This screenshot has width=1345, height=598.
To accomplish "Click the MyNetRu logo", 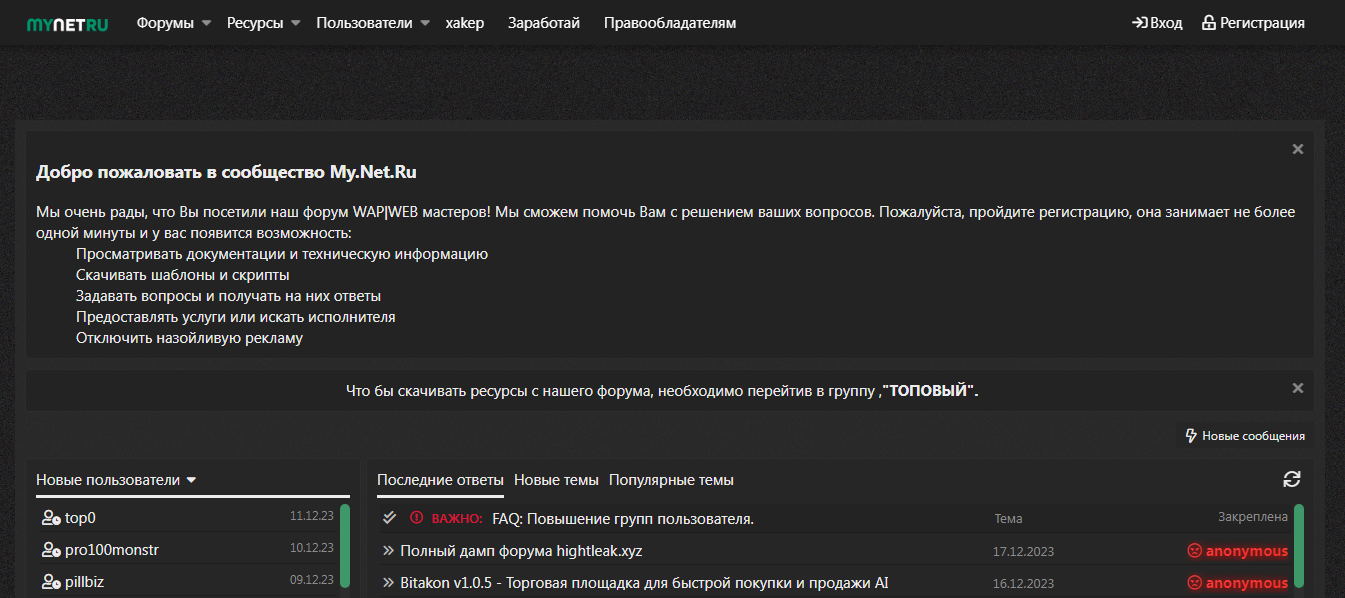I will coord(67,23).
